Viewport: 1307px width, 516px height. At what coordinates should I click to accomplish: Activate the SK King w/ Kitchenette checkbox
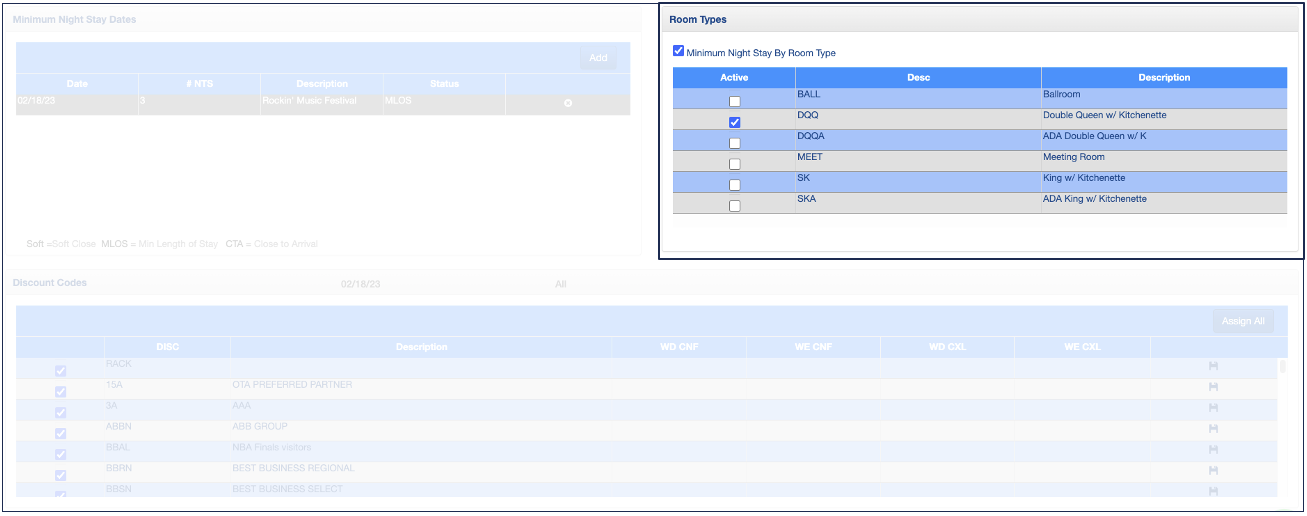[x=735, y=185]
